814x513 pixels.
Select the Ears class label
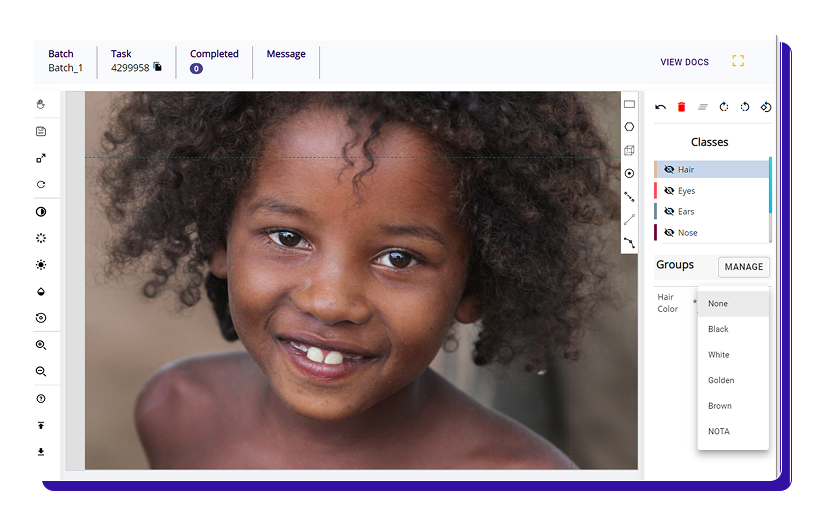(x=686, y=211)
